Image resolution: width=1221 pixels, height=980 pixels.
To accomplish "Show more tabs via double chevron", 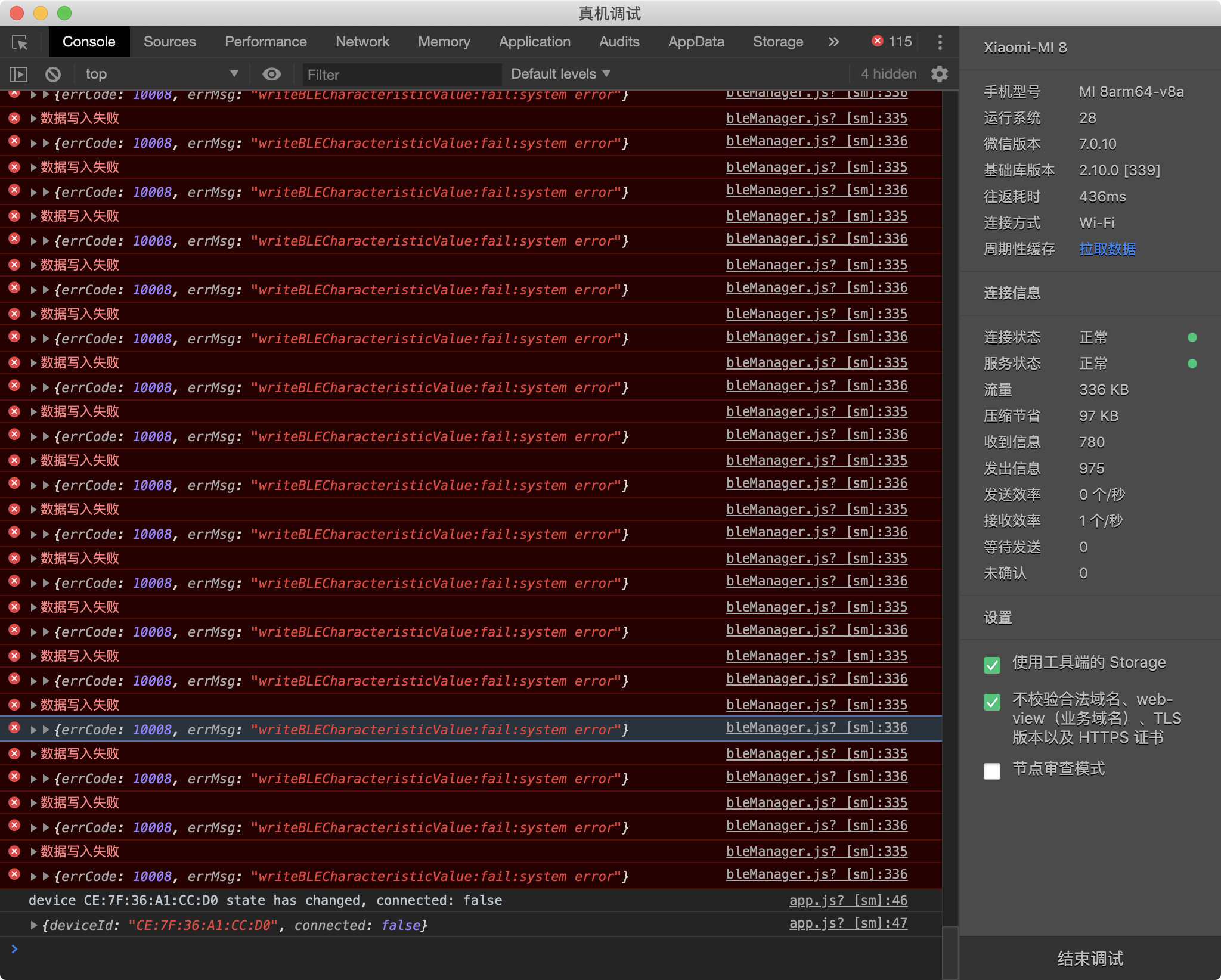I will tap(833, 42).
